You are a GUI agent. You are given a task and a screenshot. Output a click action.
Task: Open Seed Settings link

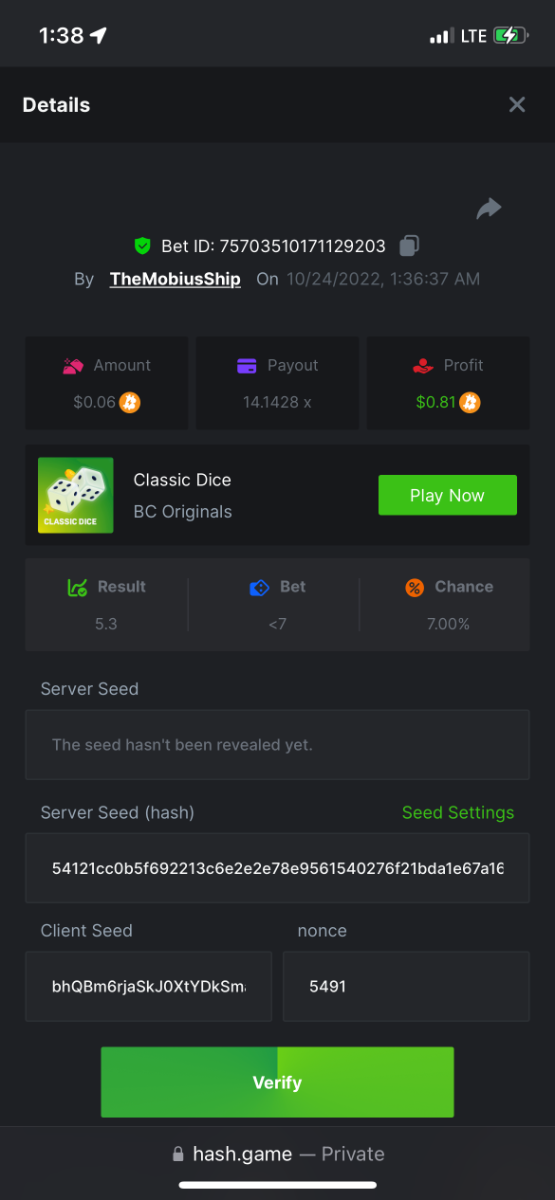tap(458, 813)
